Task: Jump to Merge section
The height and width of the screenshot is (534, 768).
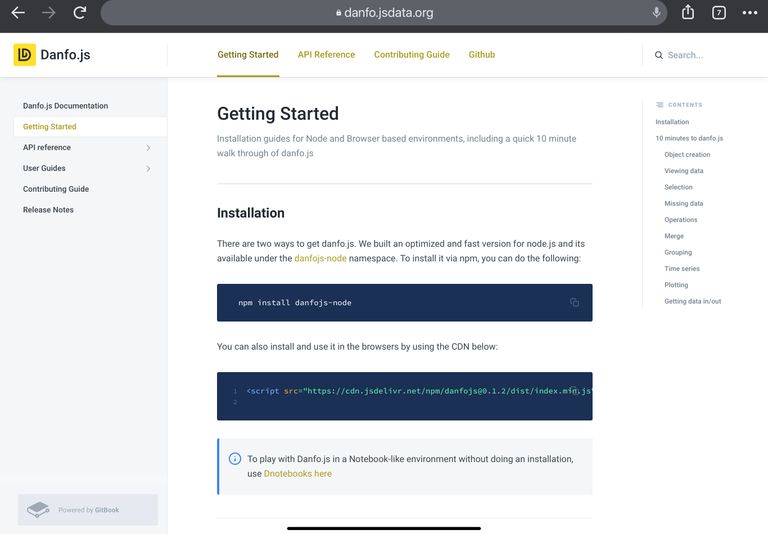Action: [674, 236]
